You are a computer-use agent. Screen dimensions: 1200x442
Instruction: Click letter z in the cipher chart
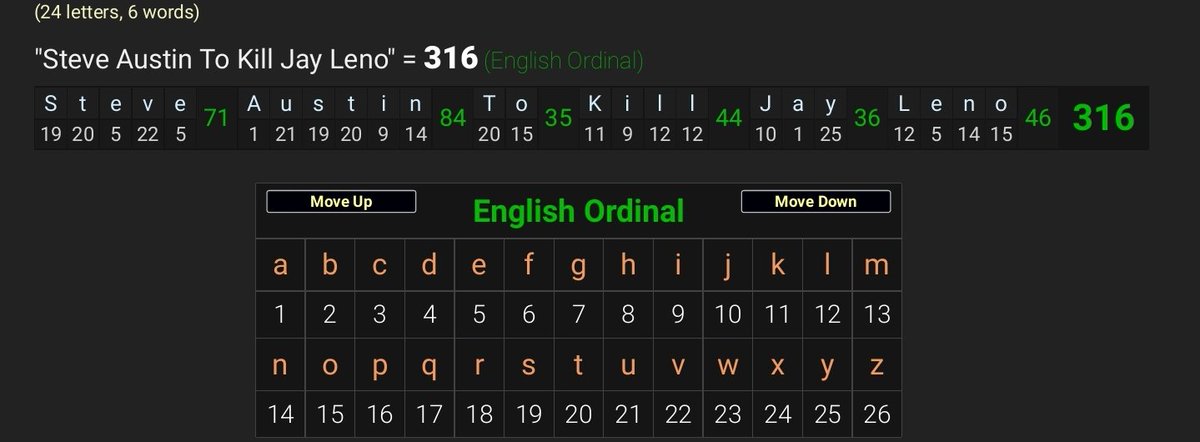[x=877, y=366]
